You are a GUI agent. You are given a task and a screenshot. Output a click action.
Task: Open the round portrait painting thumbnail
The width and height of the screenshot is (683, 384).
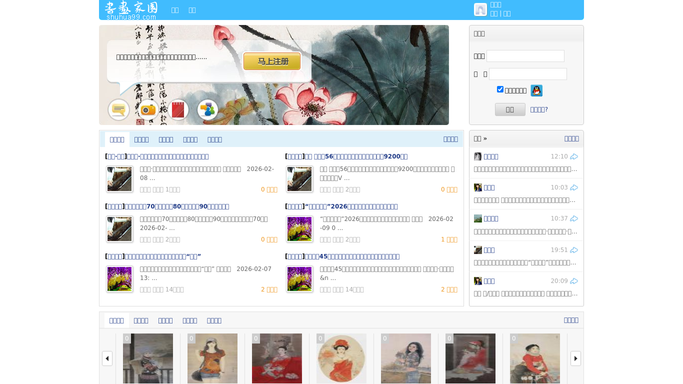(x=342, y=358)
